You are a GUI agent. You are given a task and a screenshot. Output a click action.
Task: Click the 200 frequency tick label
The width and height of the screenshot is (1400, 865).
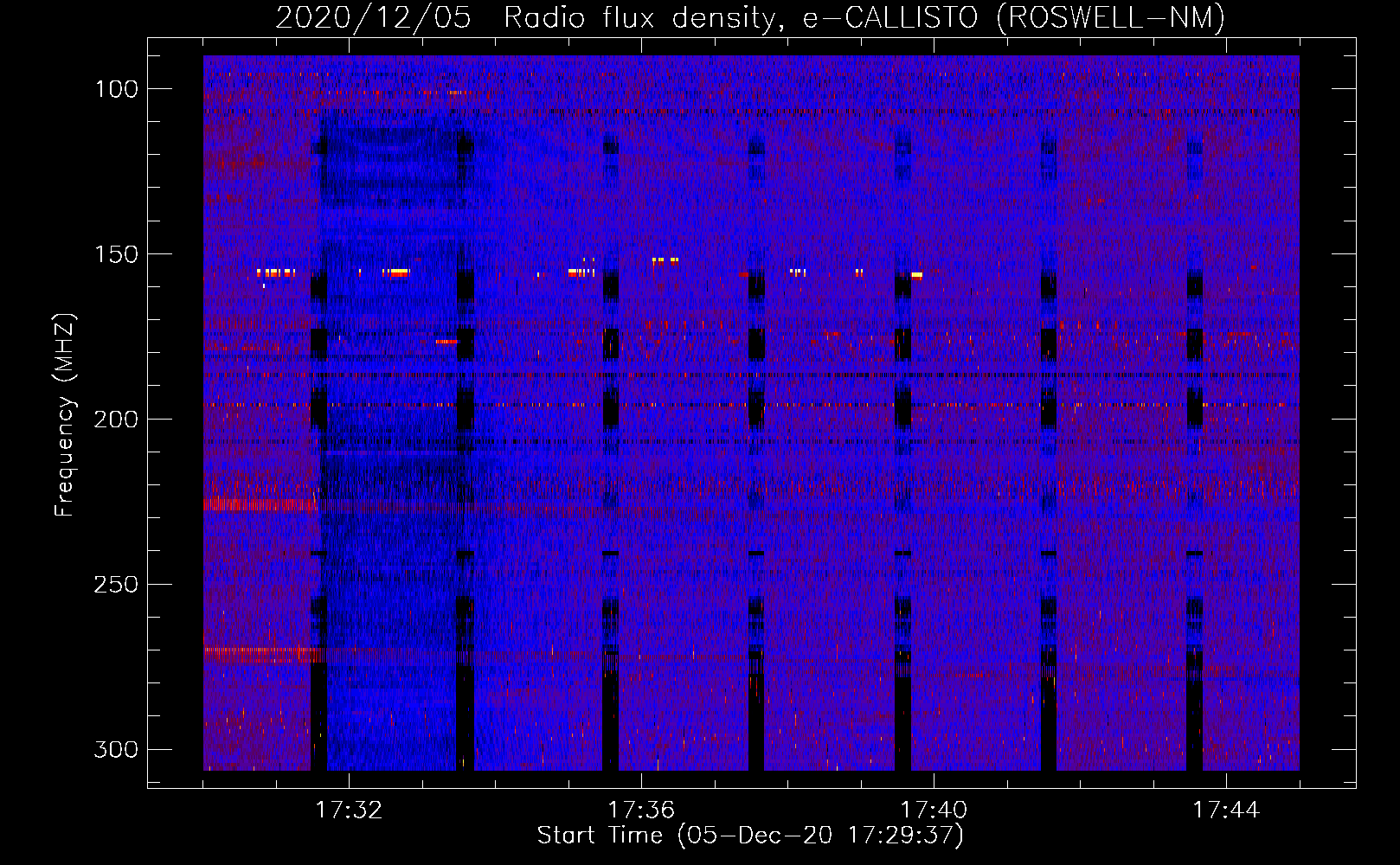coord(116,420)
